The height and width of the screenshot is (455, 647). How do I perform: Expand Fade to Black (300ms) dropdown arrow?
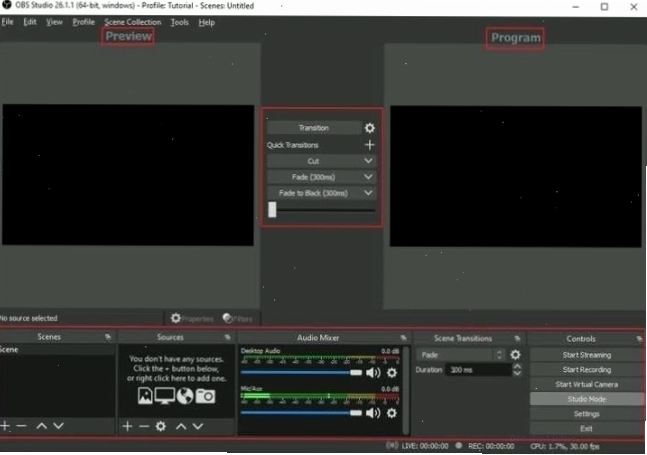pos(368,193)
